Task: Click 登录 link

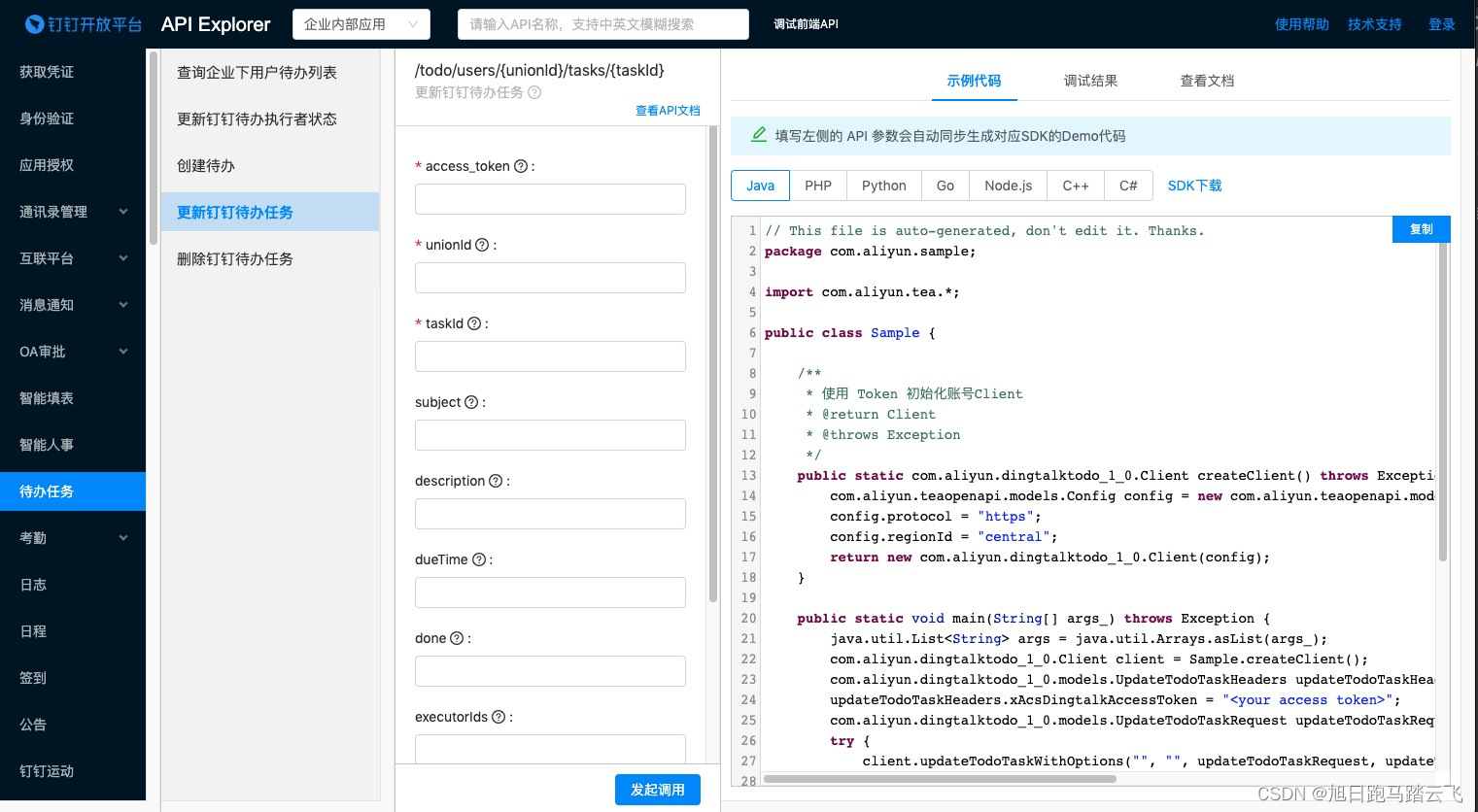Action: [1442, 24]
